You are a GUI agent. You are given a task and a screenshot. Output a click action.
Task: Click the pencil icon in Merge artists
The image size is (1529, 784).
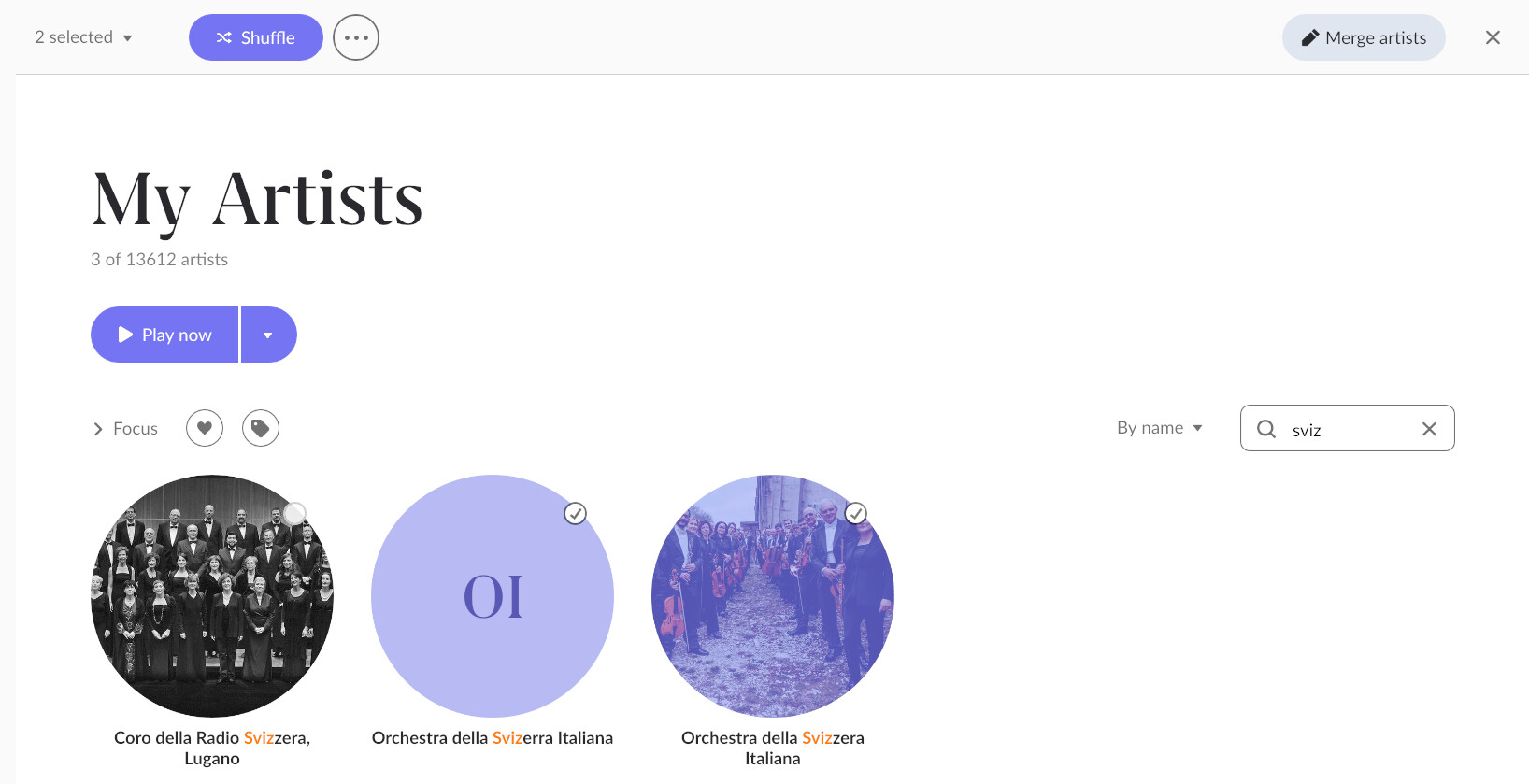1310,37
